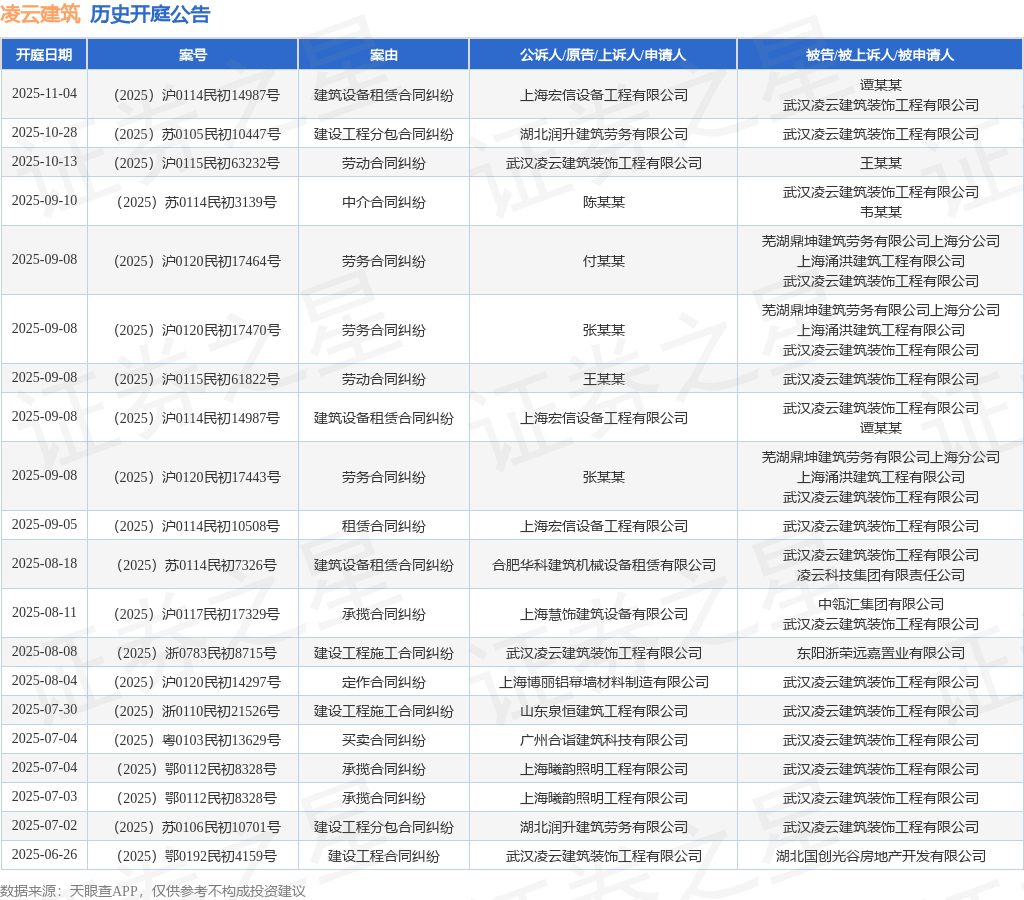This screenshot has height=900, width=1024.
Task: Click plaintiff 上海博丽铝幕墙材料制造有限公司
Action: [x=603, y=682]
